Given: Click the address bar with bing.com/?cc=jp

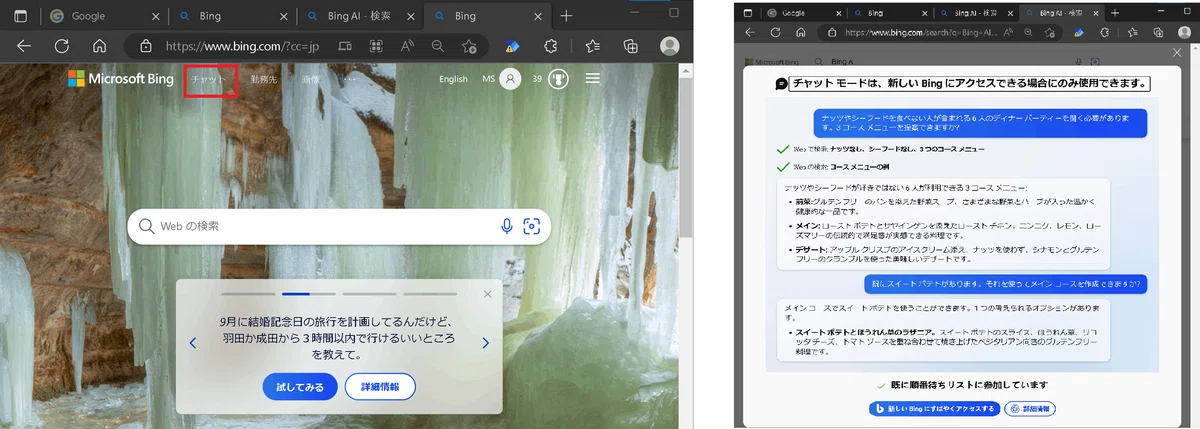Looking at the screenshot, I should (x=244, y=46).
